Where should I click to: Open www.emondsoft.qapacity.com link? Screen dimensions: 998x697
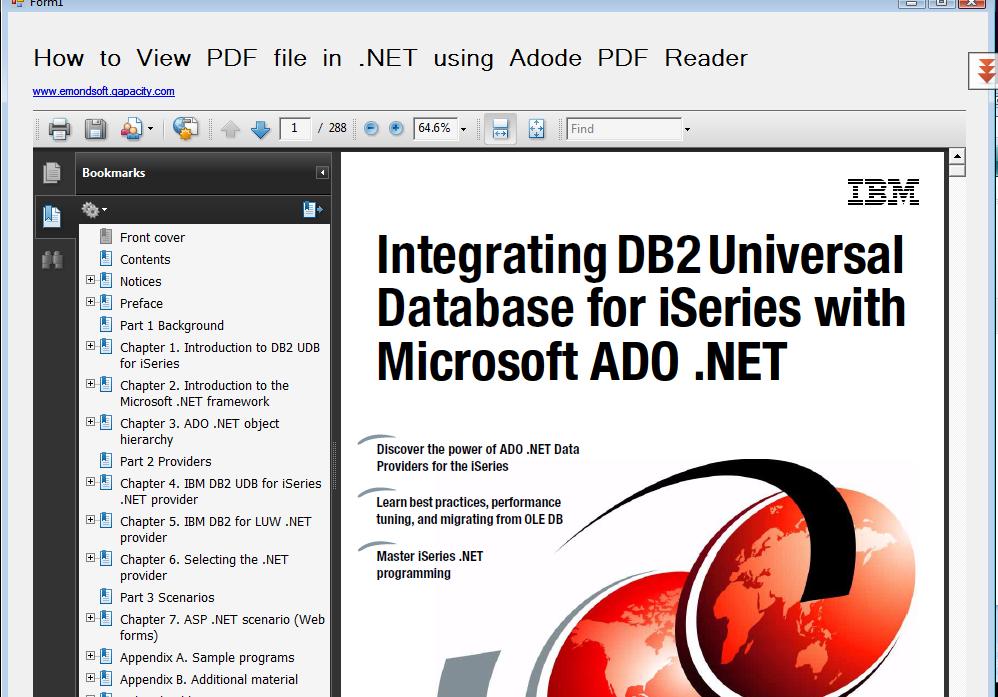pos(104,91)
